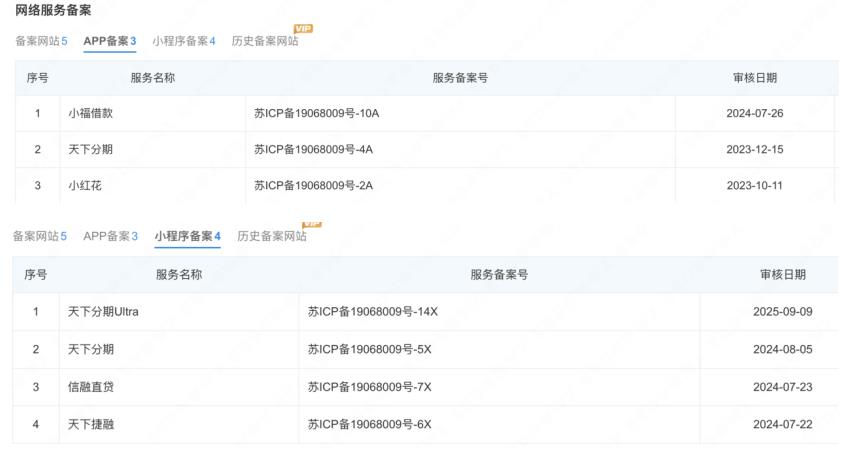Click the review date 2024-08-05
This screenshot has height=455, width=854.
coord(783,349)
